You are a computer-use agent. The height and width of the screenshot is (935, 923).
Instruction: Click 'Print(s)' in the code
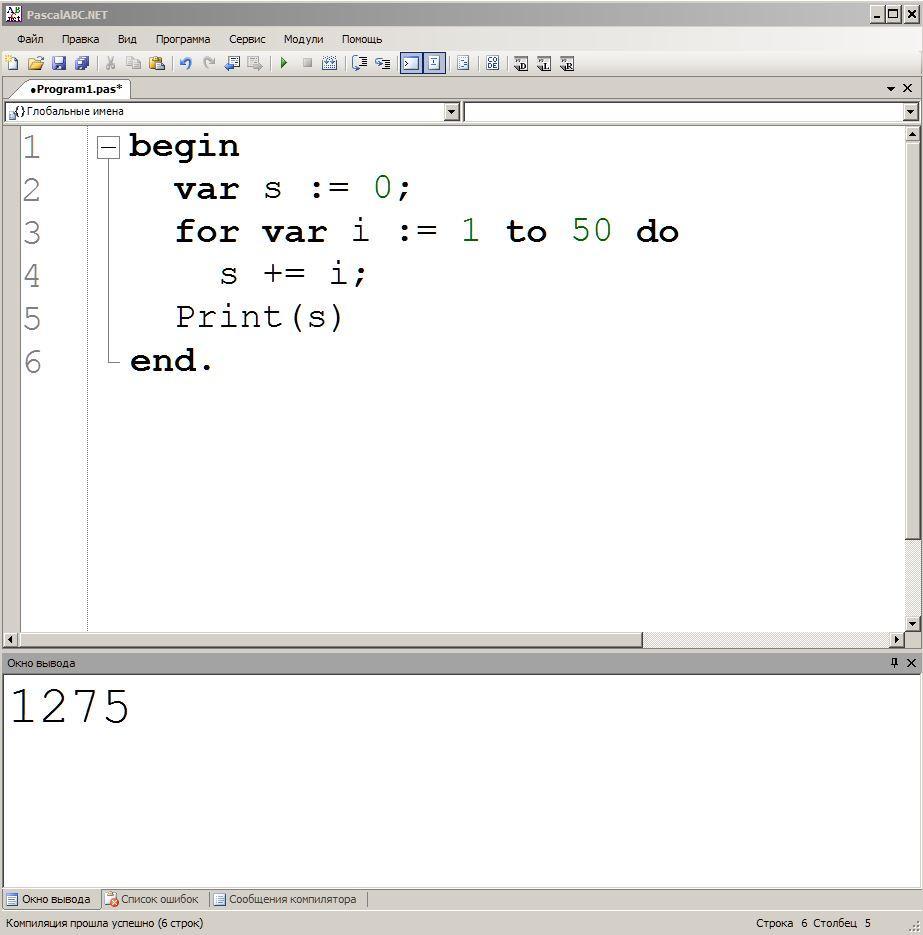point(259,317)
